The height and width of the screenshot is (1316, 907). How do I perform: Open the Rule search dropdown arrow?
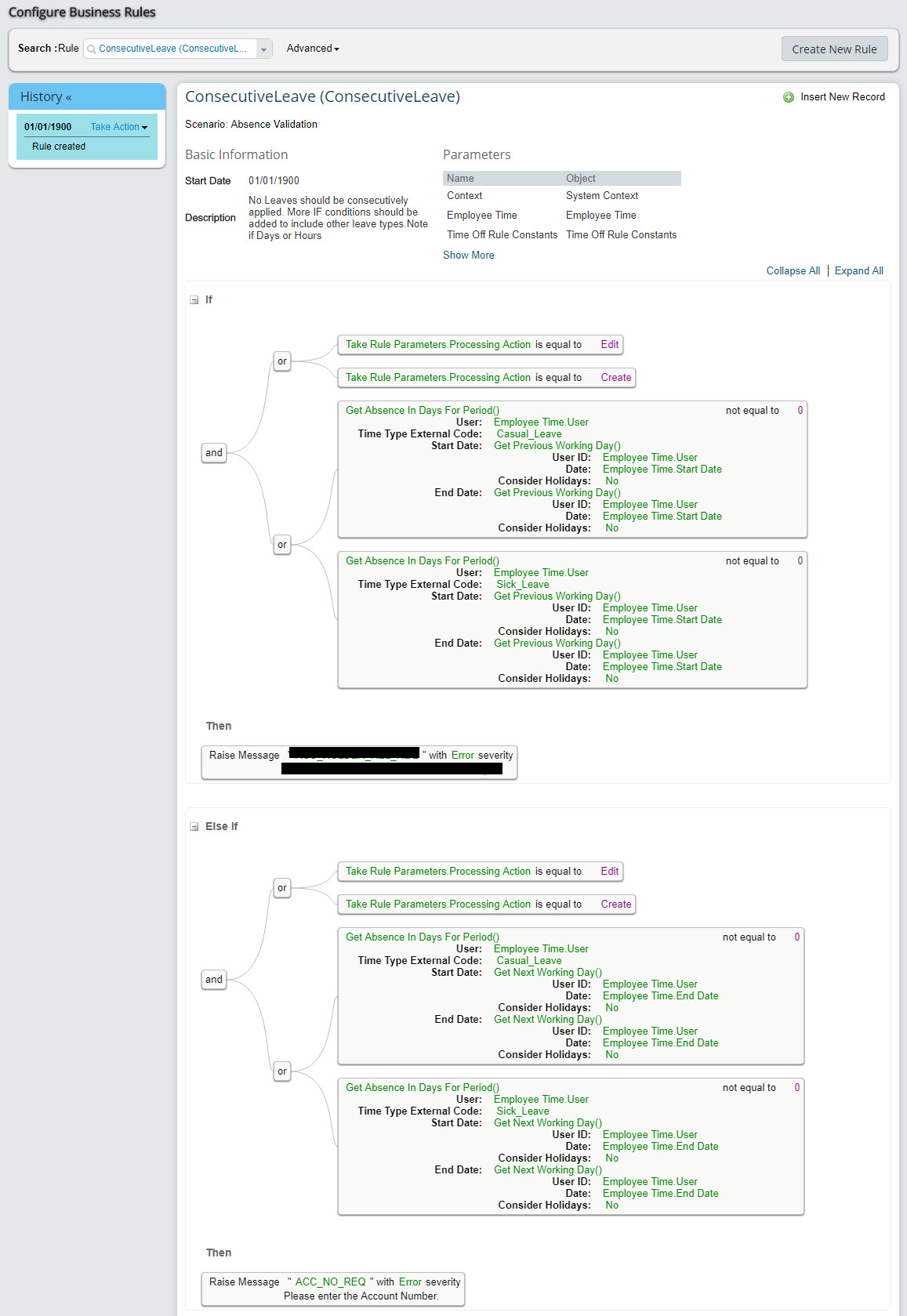(x=264, y=49)
